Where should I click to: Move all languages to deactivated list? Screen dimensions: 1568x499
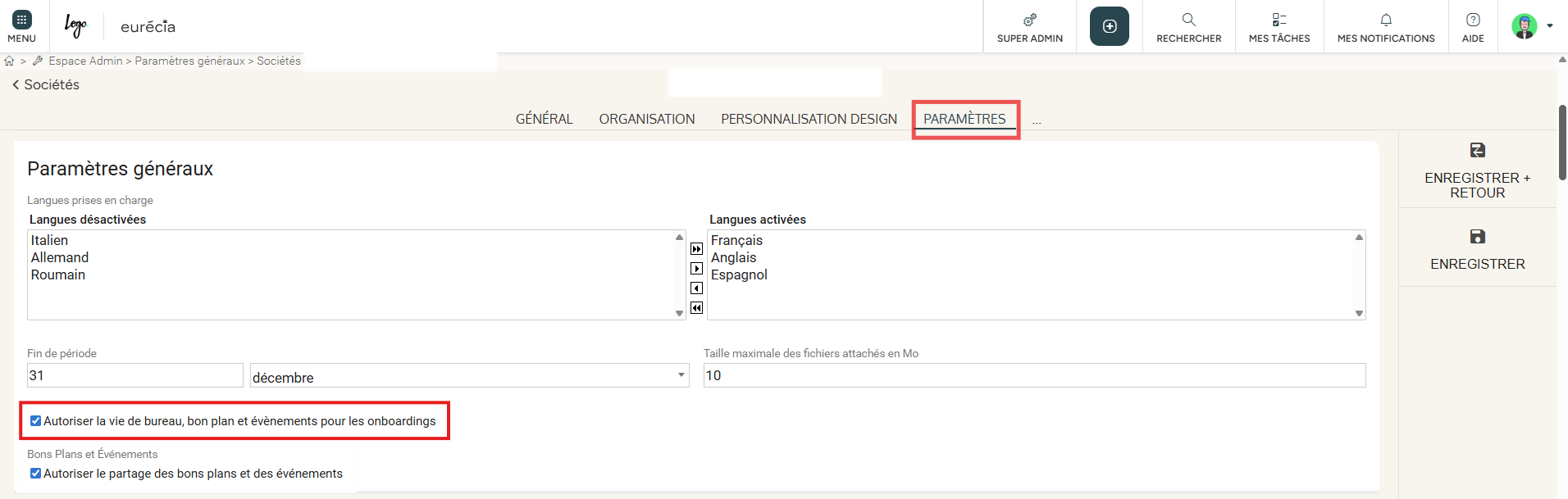(696, 308)
